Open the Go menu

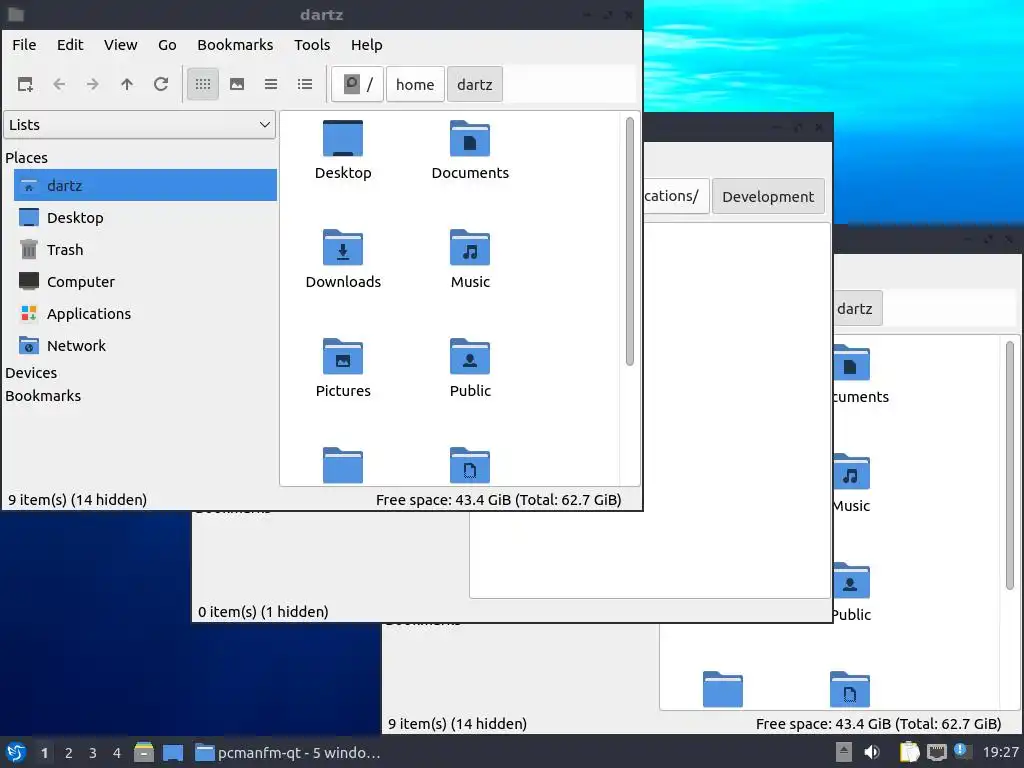pos(167,45)
